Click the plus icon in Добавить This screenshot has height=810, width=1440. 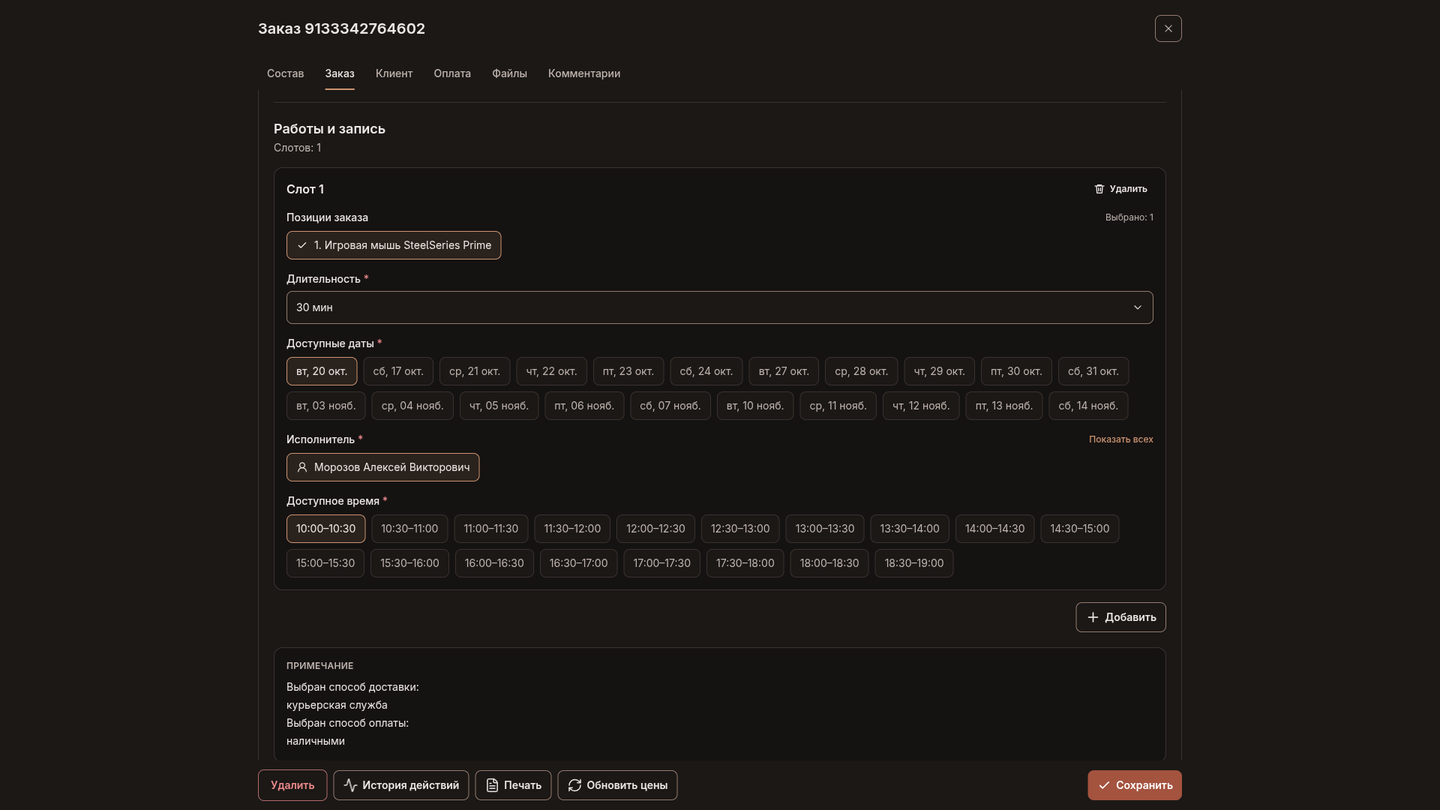pyautogui.click(x=1093, y=617)
